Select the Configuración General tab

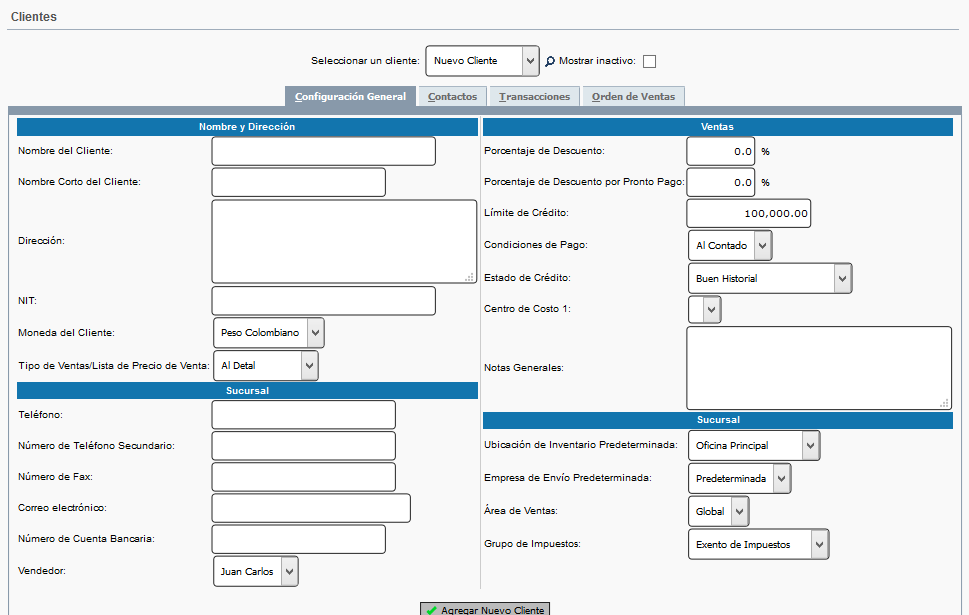pyautogui.click(x=350, y=97)
